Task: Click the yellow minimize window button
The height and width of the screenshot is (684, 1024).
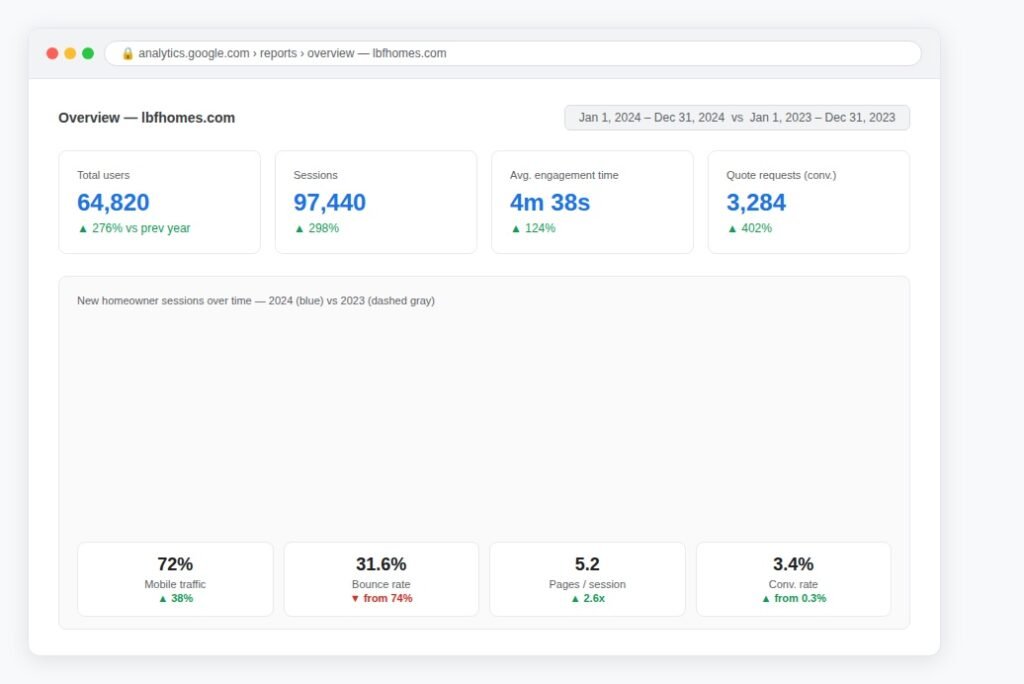Action: point(70,54)
